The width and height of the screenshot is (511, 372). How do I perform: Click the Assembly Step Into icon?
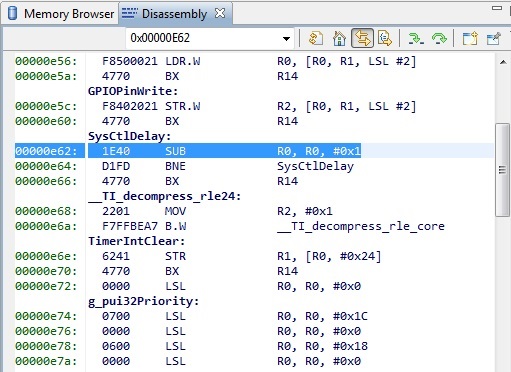click(416, 39)
